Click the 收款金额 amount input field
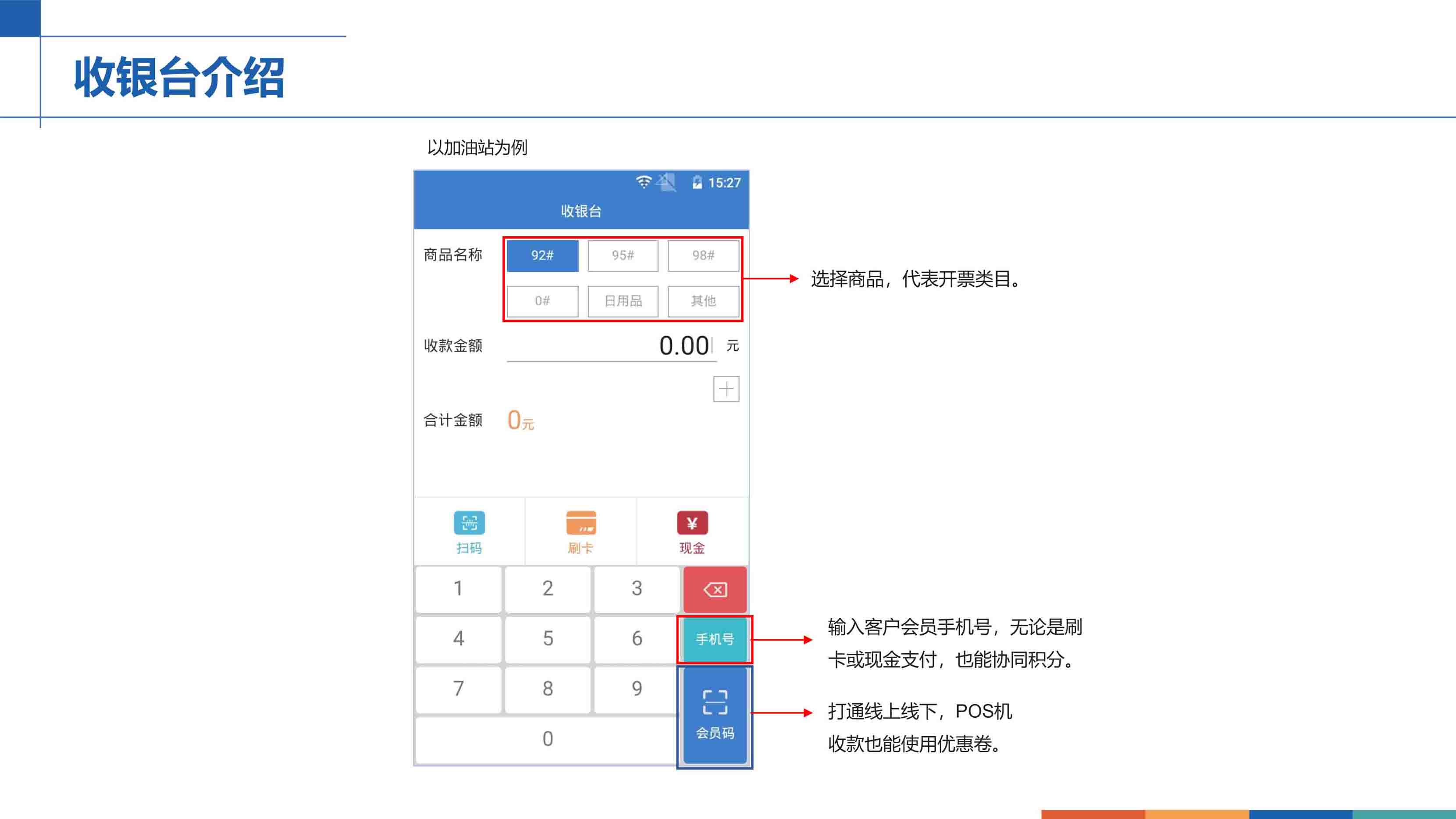 (x=612, y=346)
